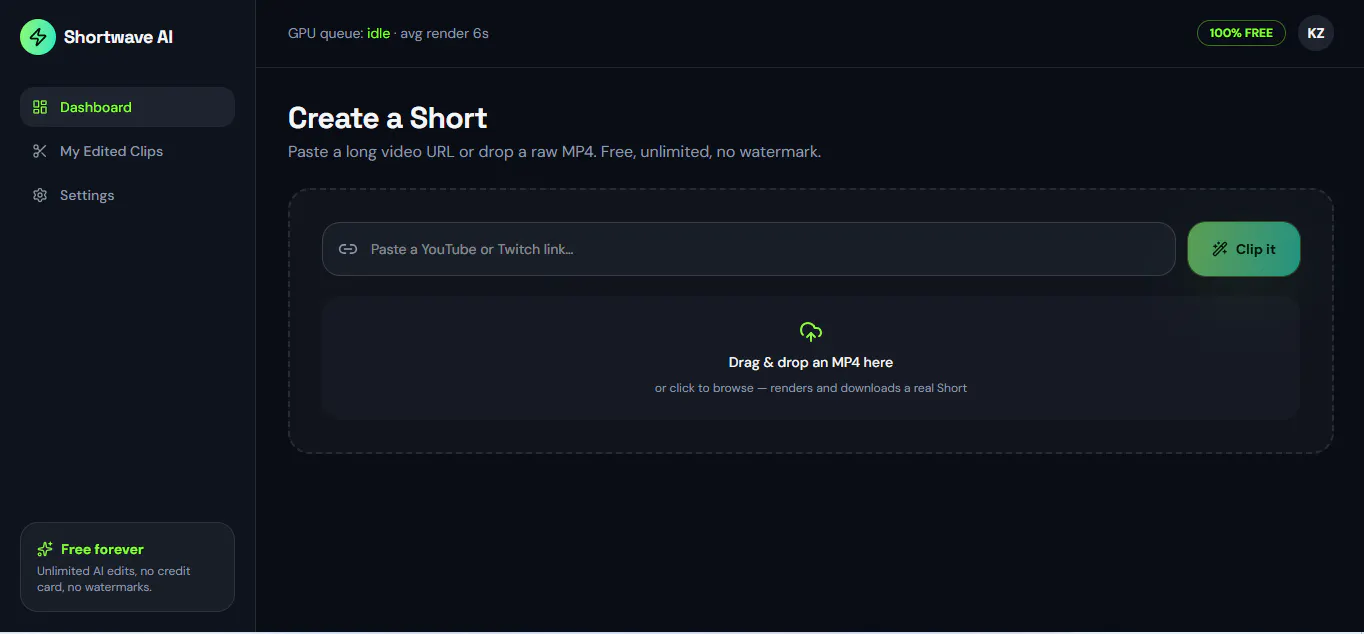Open Settings from the sidebar
The image size is (1364, 634).
(127, 195)
